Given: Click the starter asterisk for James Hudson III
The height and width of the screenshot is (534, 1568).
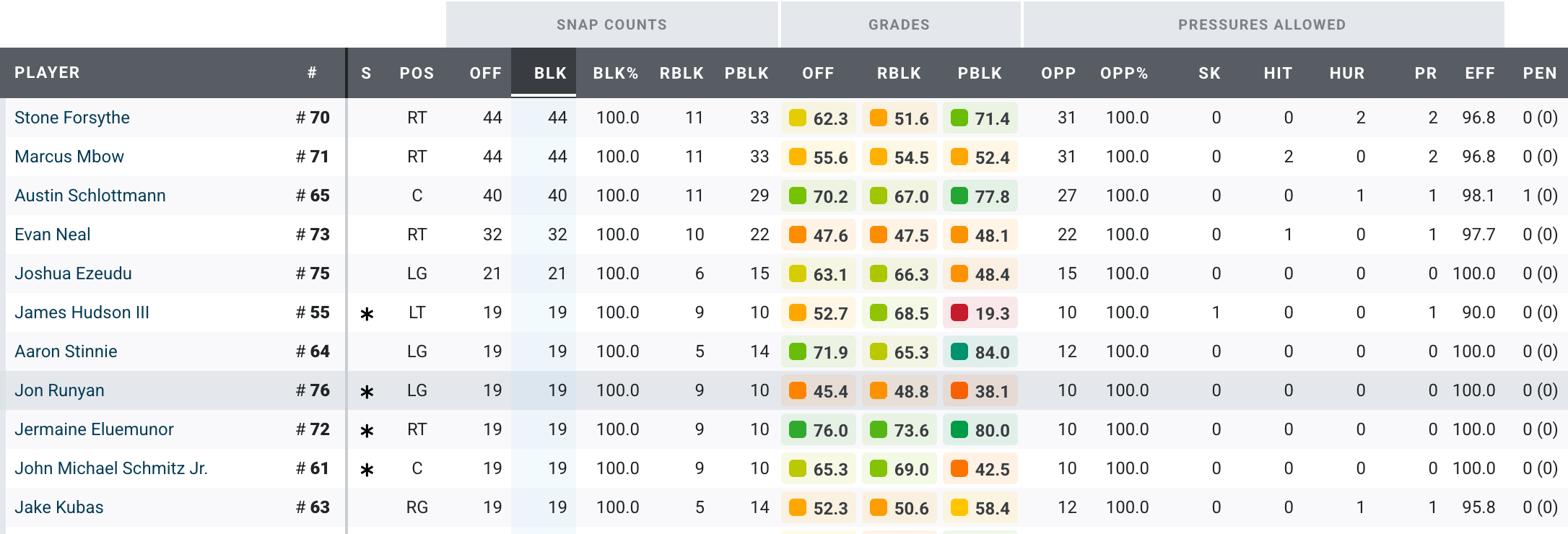Looking at the screenshot, I should click(x=367, y=314).
